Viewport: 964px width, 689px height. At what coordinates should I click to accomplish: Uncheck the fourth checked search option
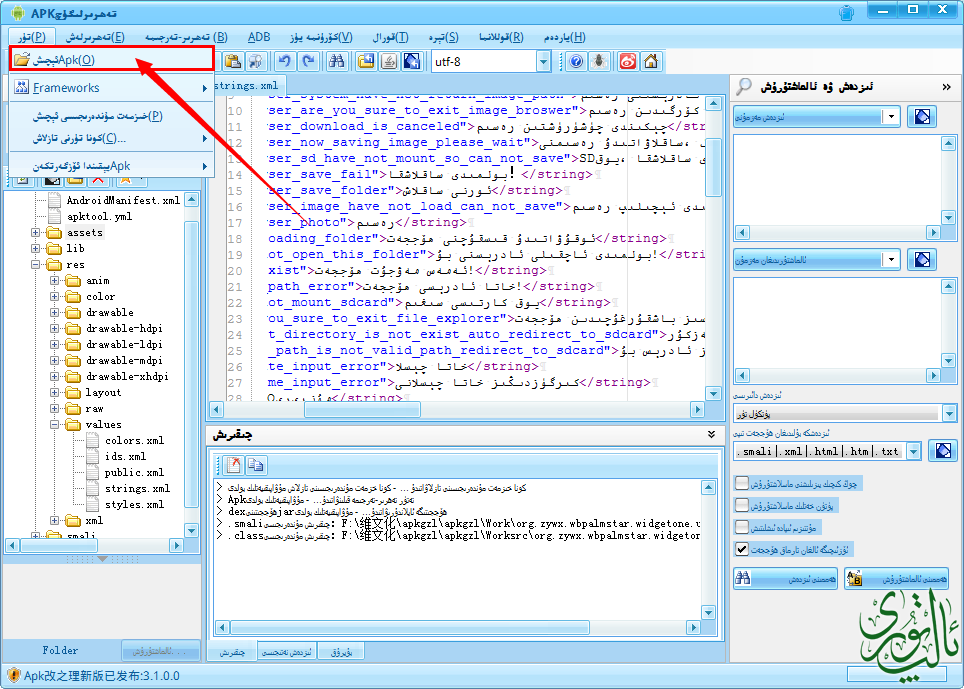(x=742, y=549)
